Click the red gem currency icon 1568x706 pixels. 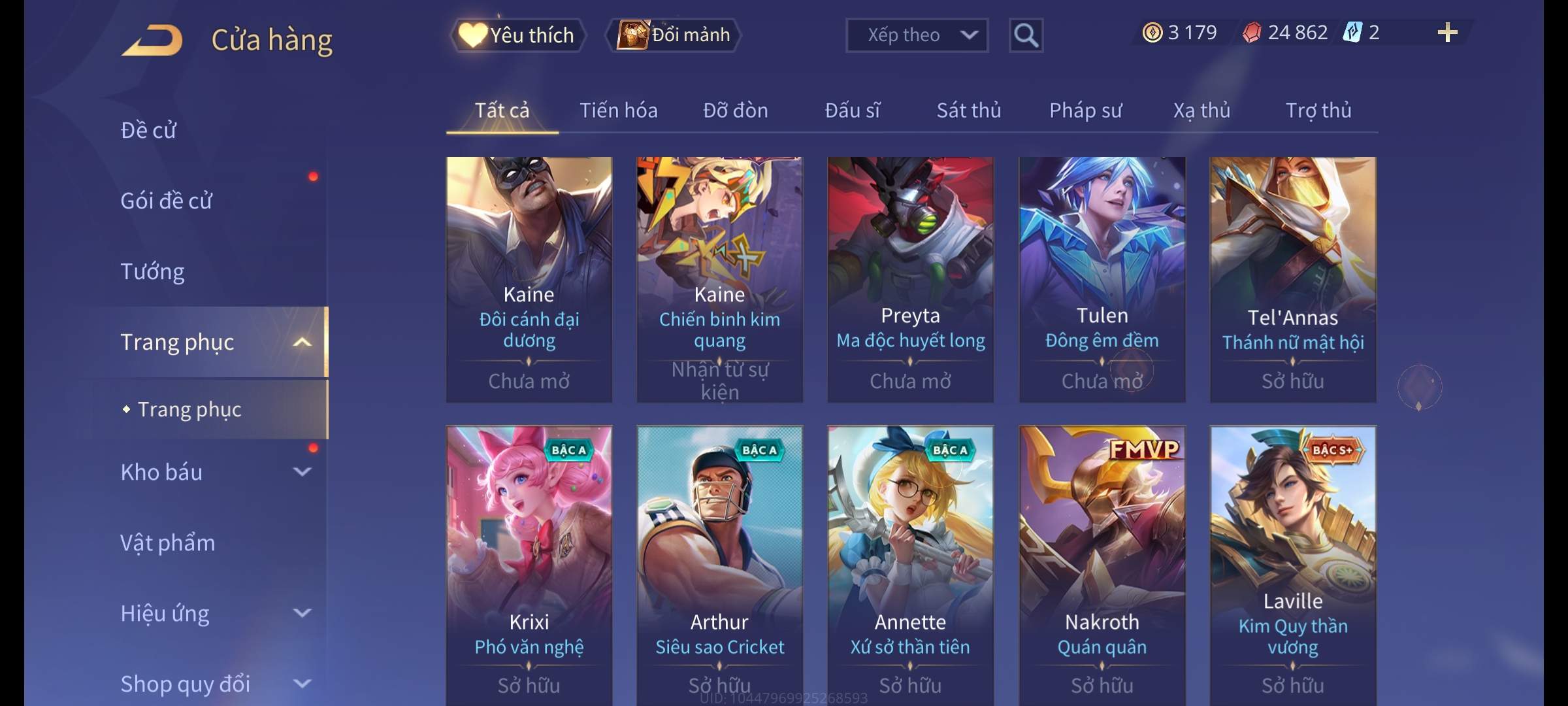[x=1252, y=33]
